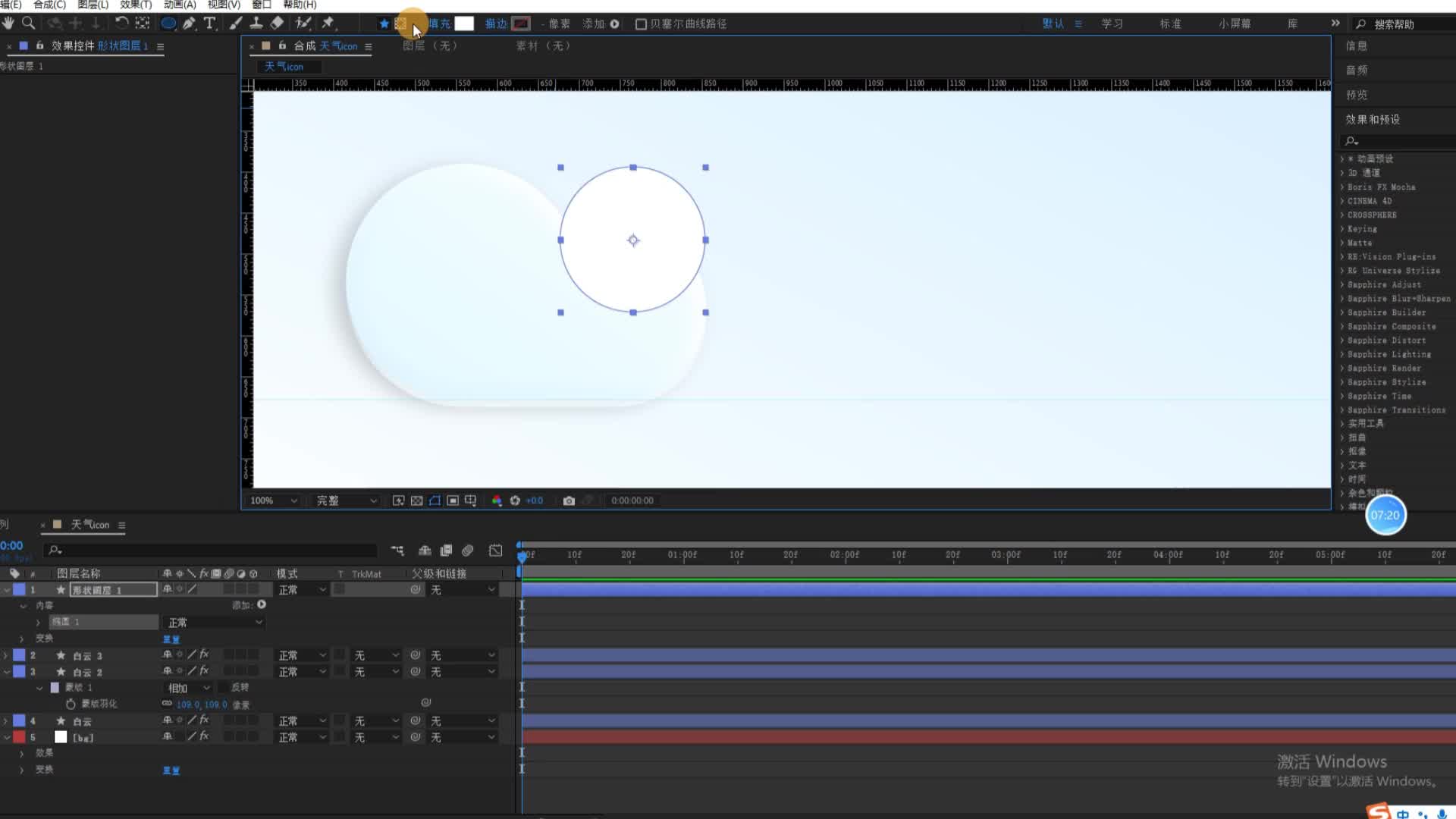
Task: Open the 效果(T) menu
Action: pos(136,5)
